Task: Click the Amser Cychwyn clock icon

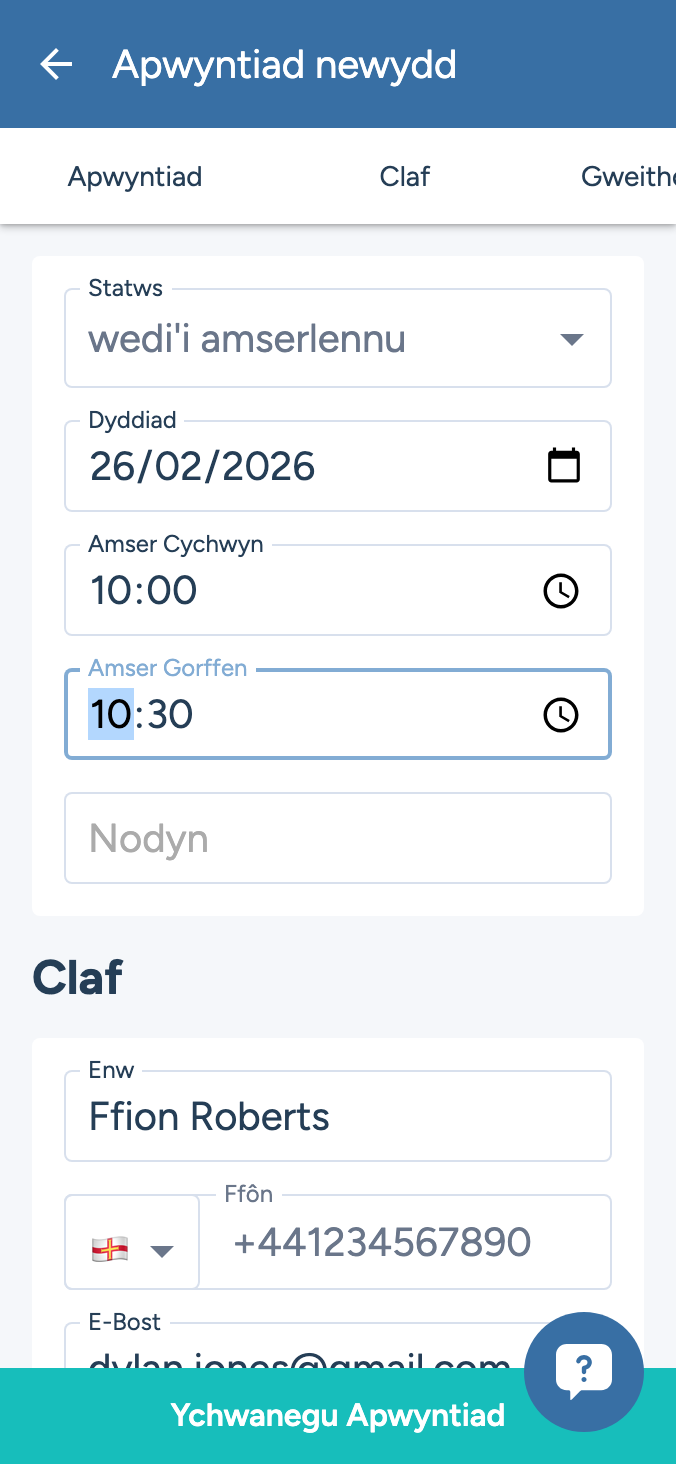Action: tap(561, 591)
